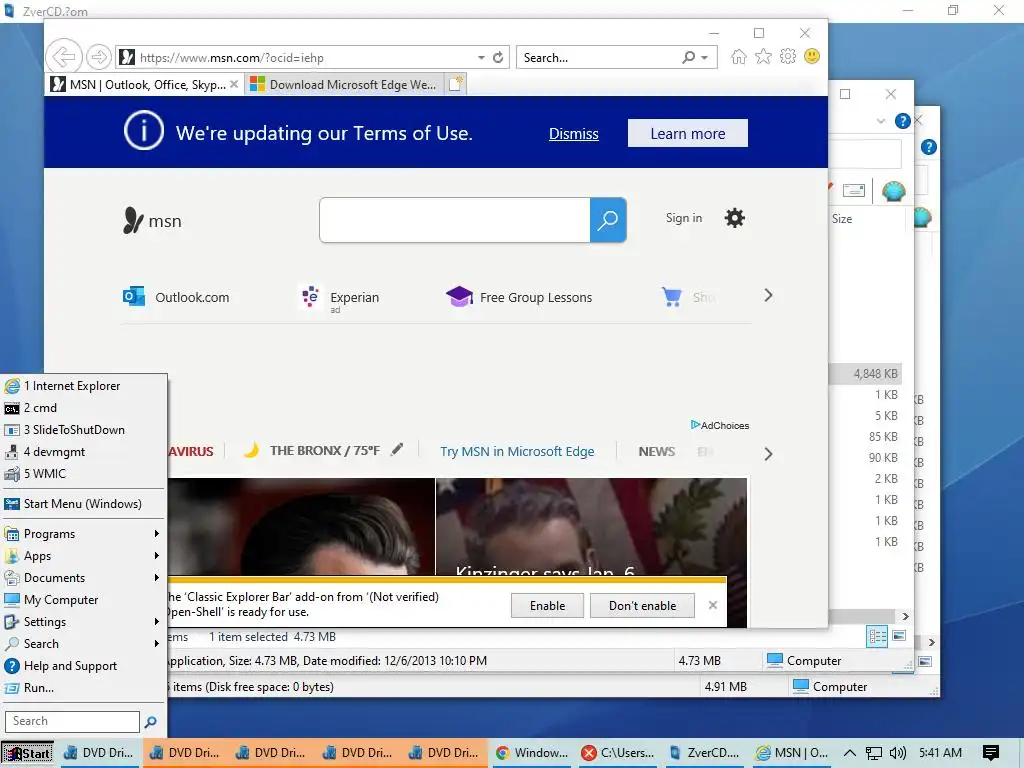Refresh the MSN page
Screen dimensions: 1024x768
[498, 57]
